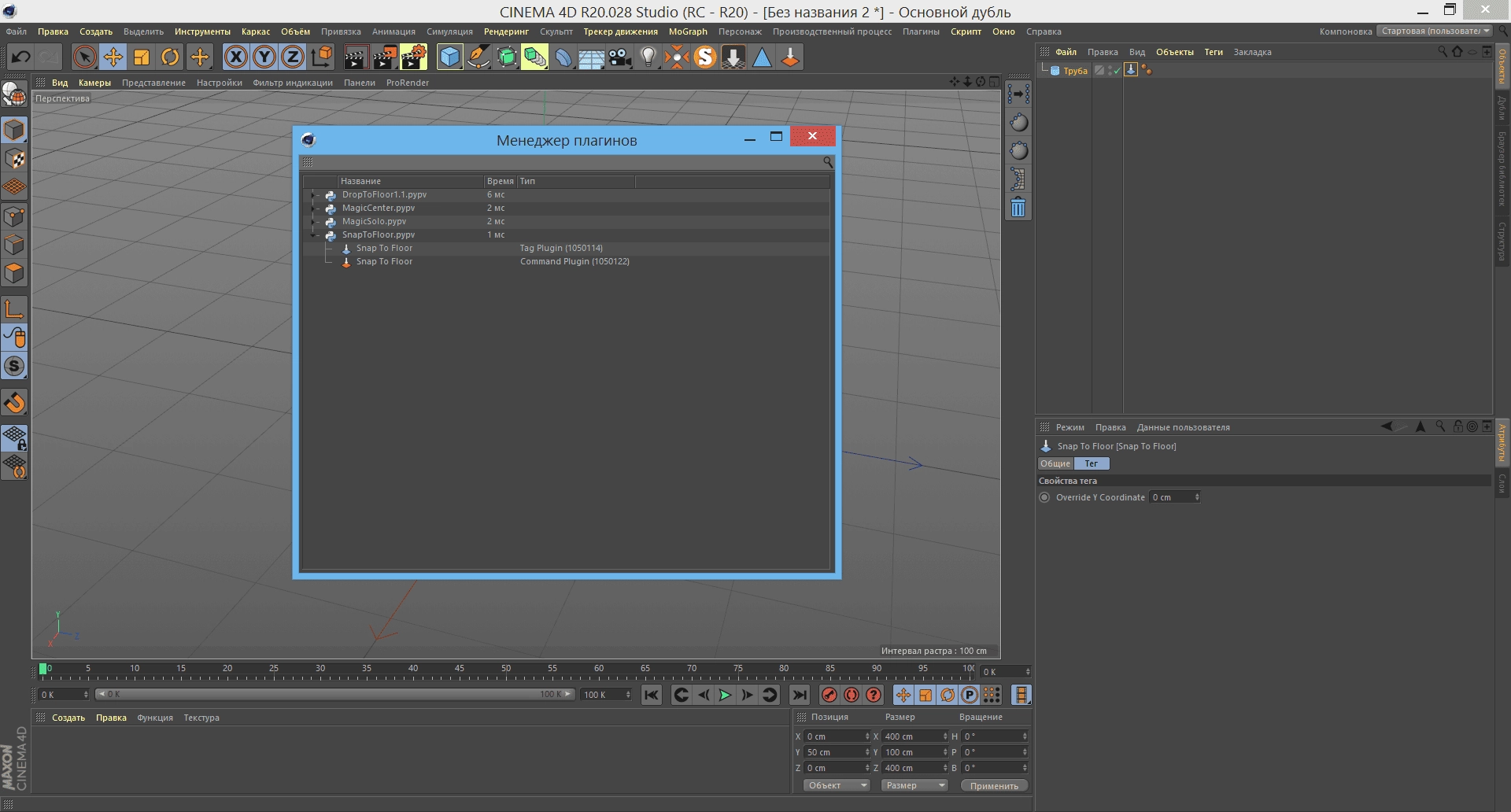The height and width of the screenshot is (812, 1511).
Task: Open viewport Камеры menu
Action: (x=94, y=83)
